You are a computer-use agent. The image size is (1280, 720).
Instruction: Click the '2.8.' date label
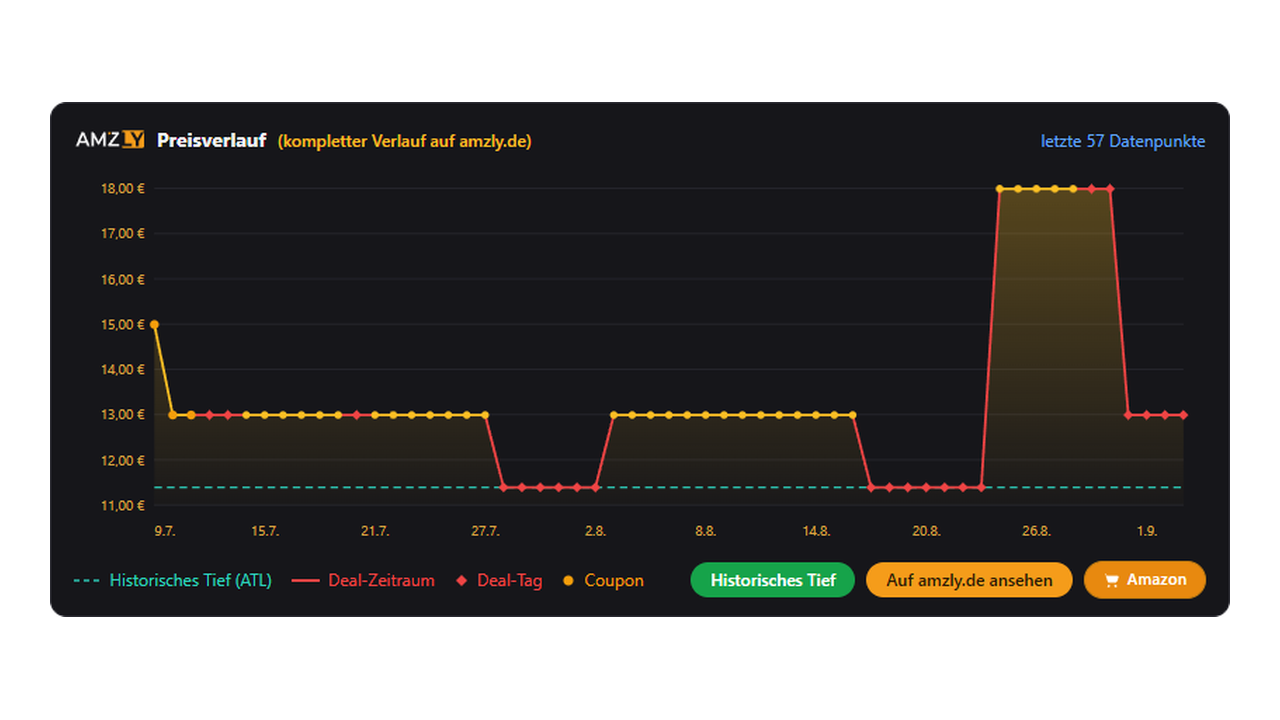tap(595, 531)
